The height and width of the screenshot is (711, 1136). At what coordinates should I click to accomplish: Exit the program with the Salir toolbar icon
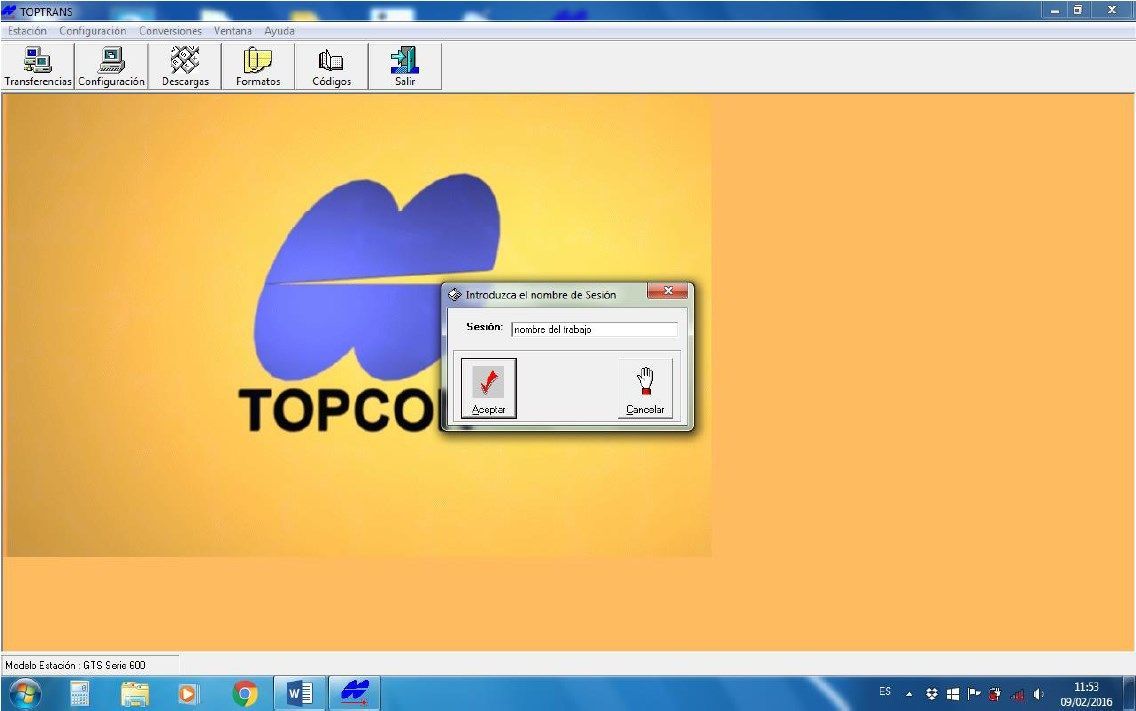tap(405, 67)
